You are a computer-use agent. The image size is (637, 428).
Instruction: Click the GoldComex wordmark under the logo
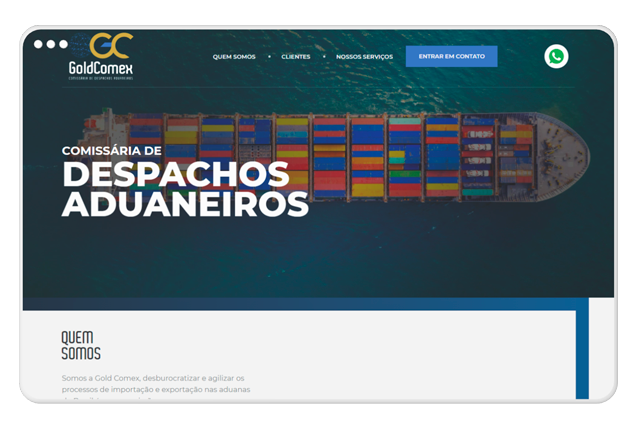(101, 69)
